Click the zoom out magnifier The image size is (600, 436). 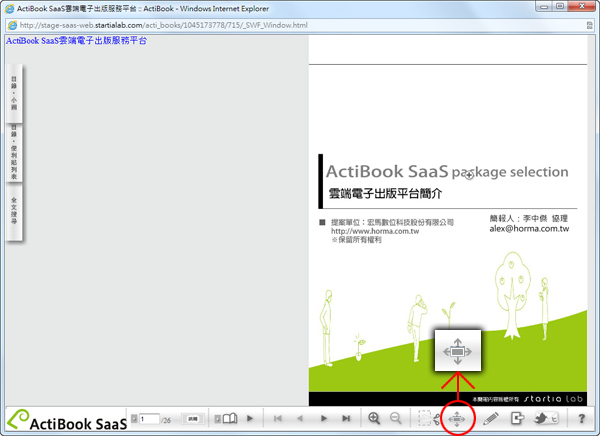click(396, 418)
